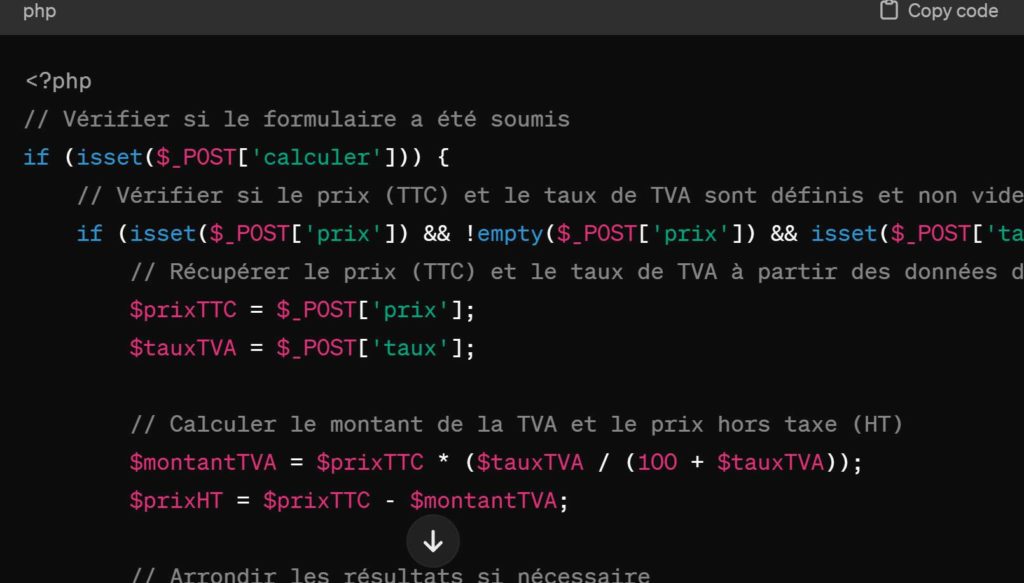Click $tauxTVA in its $_POST assignment line
Viewport: 1024px width, 583px height.
pyautogui.click(x=183, y=348)
